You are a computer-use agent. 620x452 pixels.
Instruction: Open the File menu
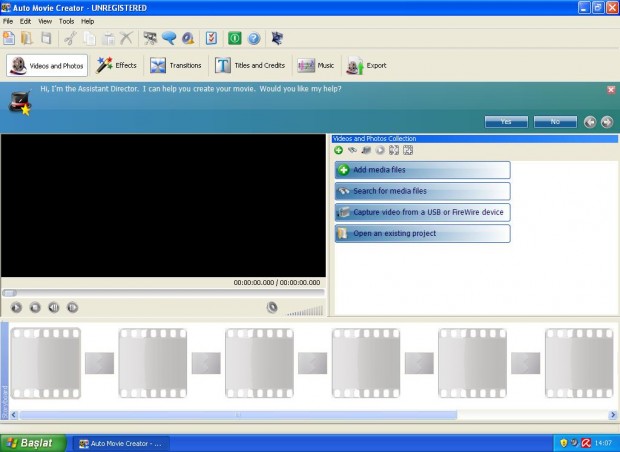pyautogui.click(x=8, y=21)
